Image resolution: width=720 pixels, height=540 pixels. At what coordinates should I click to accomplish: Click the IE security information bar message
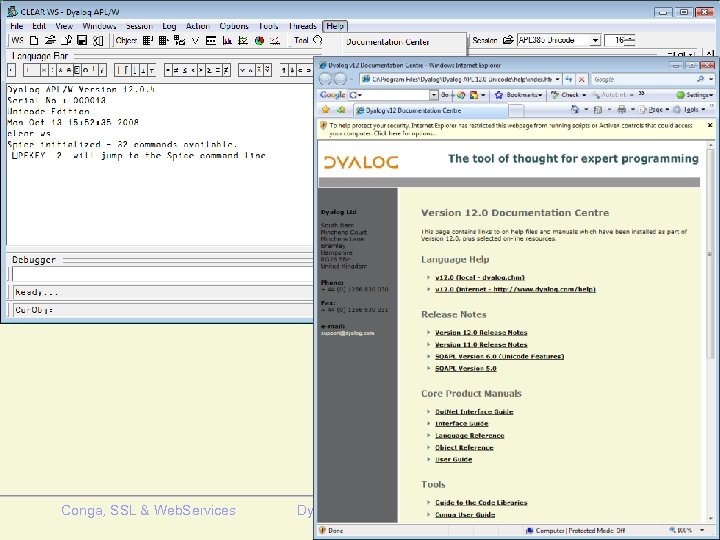(x=511, y=129)
